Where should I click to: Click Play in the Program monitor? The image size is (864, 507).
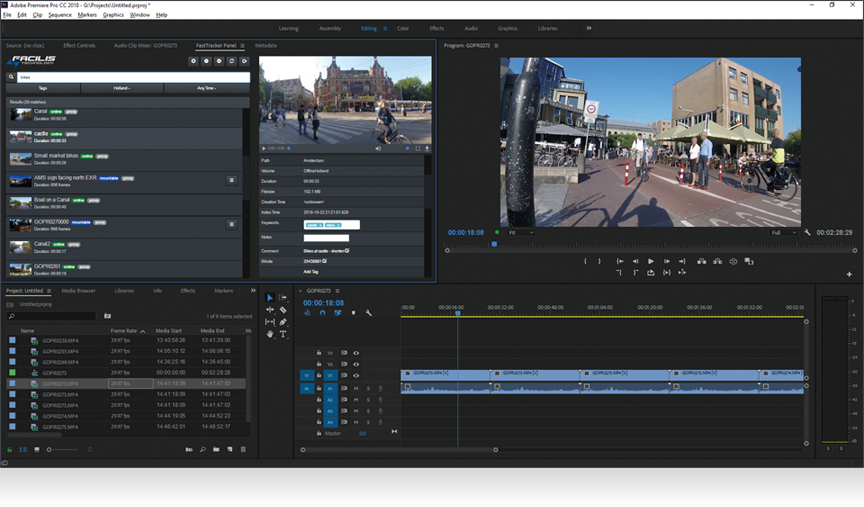[651, 261]
